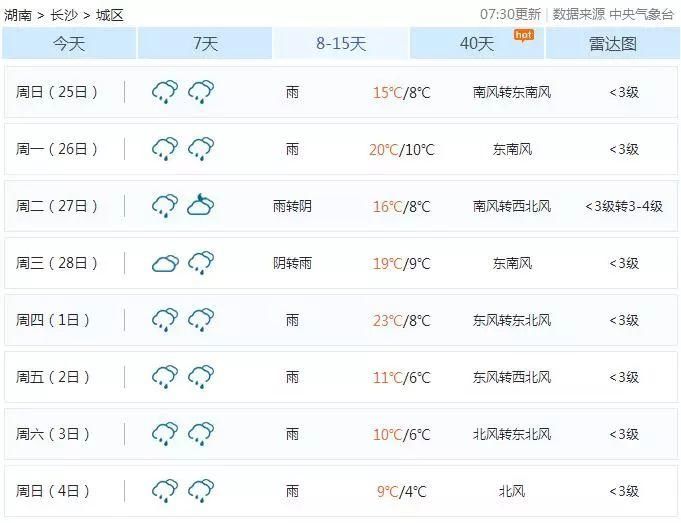Open the 雷达图 radar tab
The height and width of the screenshot is (523, 681).
tap(613, 44)
